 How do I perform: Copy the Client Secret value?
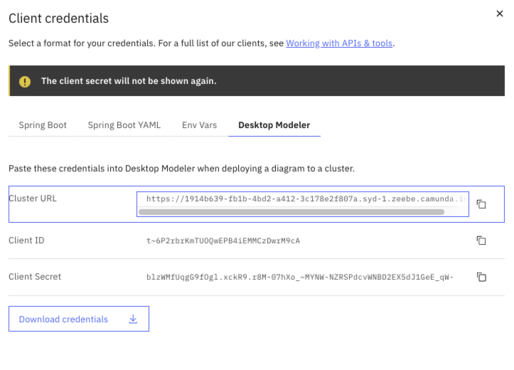481,277
